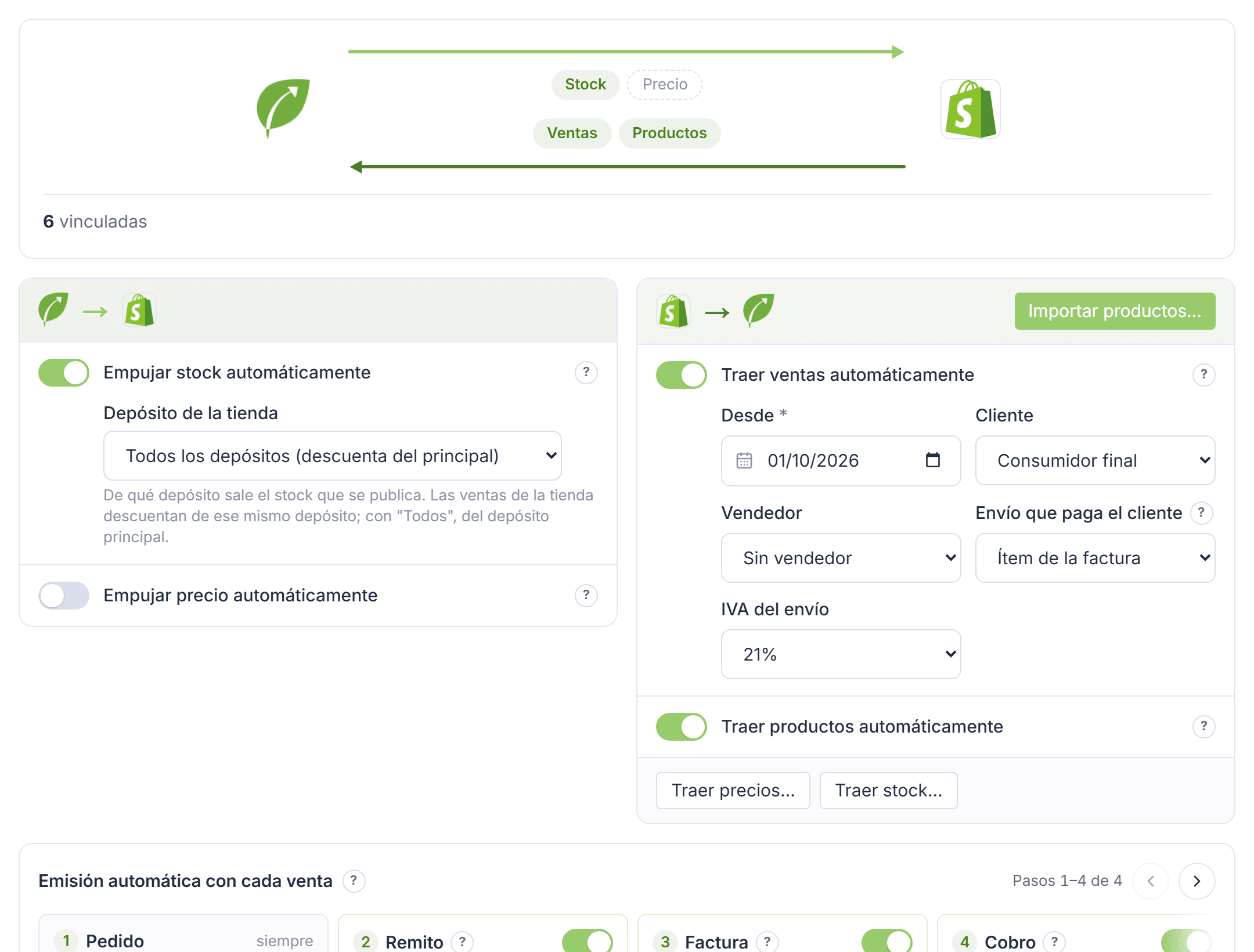Go to previous steps with left chevron
Image resolution: width=1254 pixels, height=952 pixels.
(1150, 881)
